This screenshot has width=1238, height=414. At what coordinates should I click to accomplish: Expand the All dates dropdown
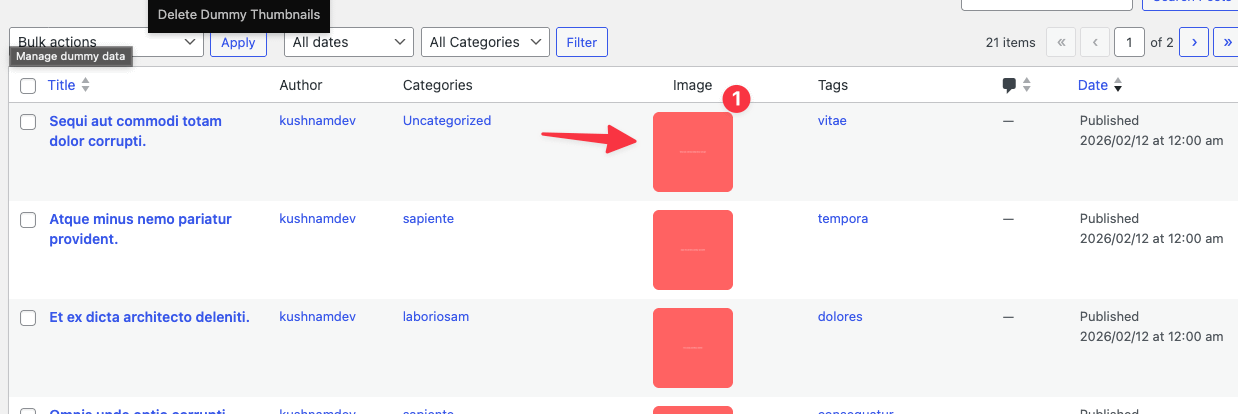click(x=348, y=42)
